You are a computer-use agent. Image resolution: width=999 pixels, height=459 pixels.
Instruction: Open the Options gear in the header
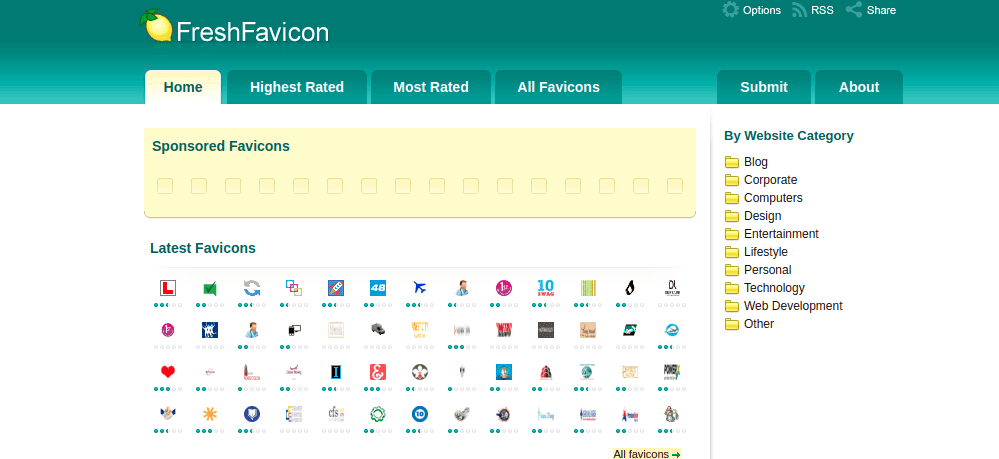pos(730,10)
